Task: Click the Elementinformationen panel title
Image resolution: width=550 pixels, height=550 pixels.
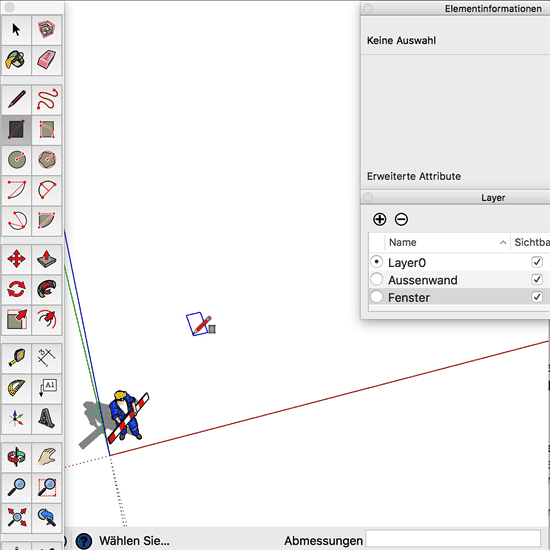Action: click(x=493, y=8)
